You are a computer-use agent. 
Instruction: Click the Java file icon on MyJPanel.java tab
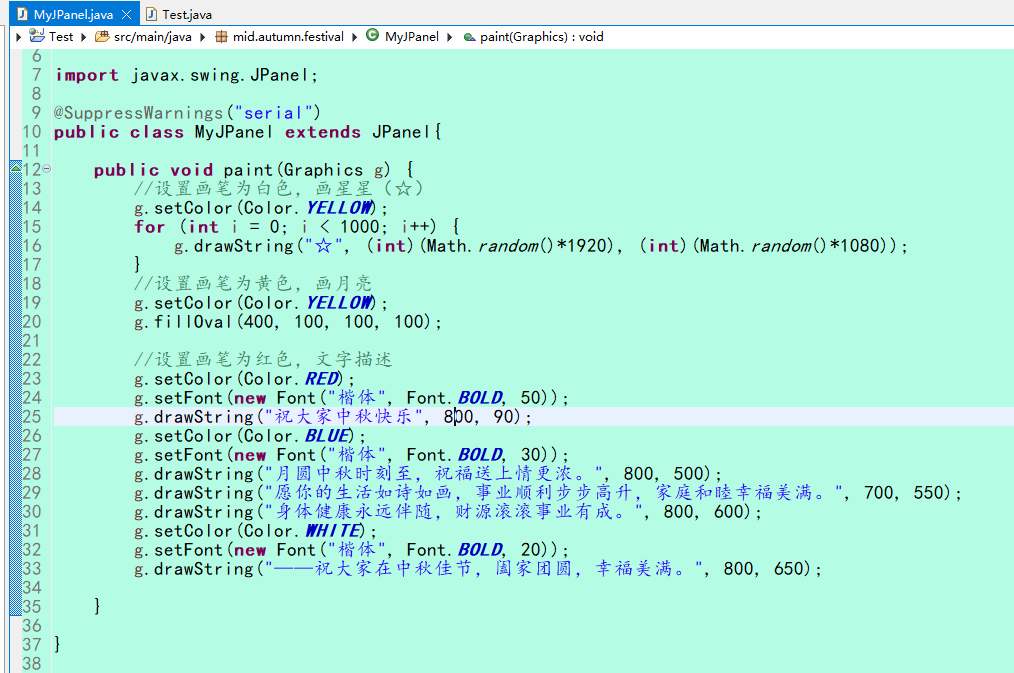pyautogui.click(x=22, y=14)
